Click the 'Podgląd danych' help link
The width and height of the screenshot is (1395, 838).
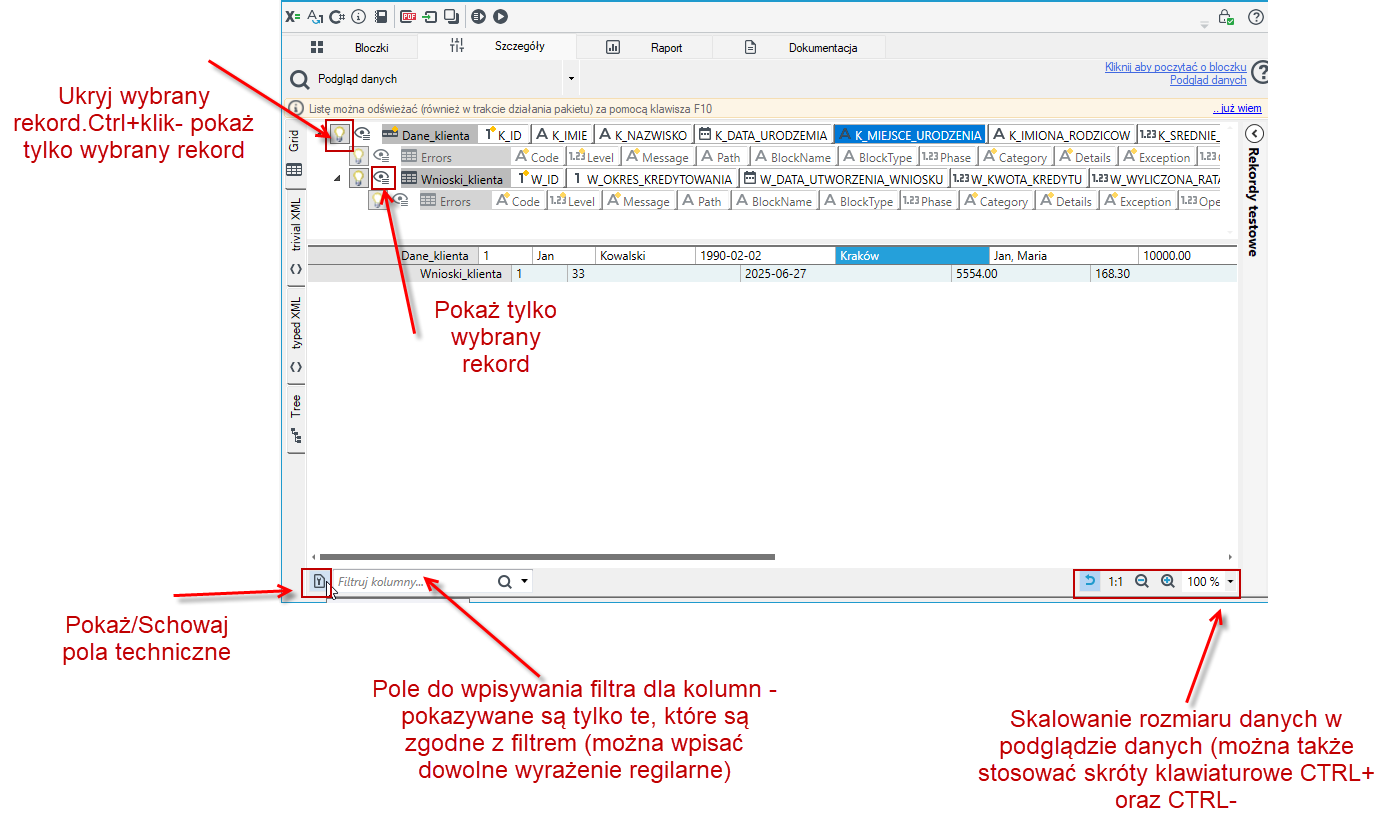(x=1208, y=80)
